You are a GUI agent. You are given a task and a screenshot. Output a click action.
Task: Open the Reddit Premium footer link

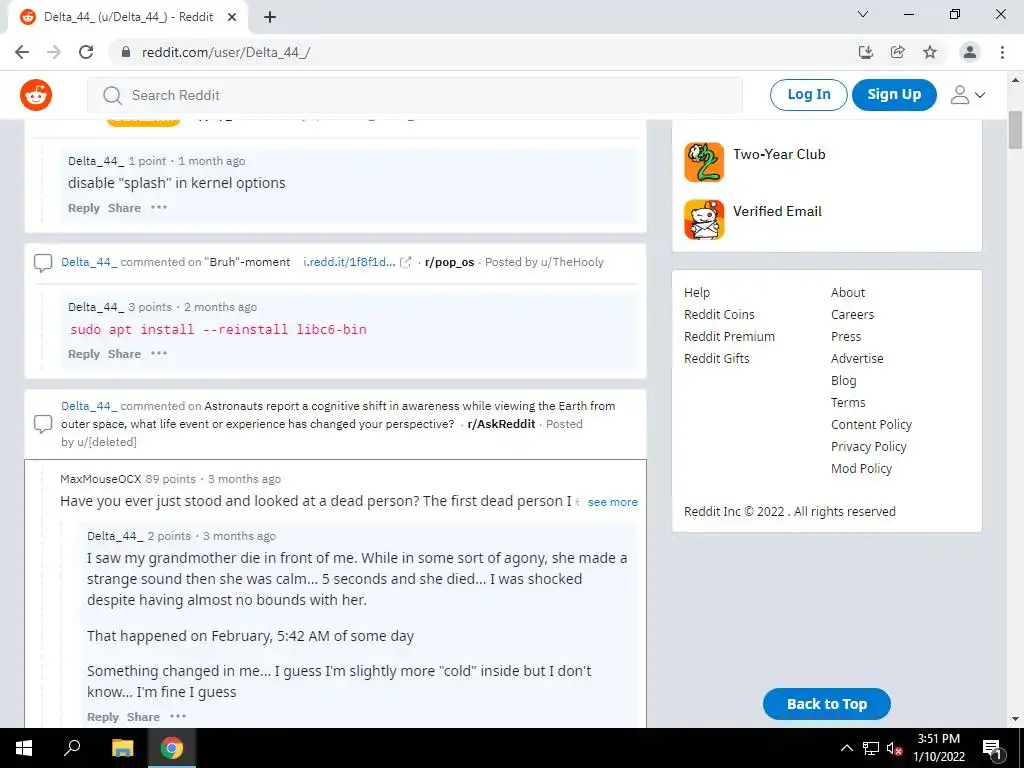[x=729, y=336]
